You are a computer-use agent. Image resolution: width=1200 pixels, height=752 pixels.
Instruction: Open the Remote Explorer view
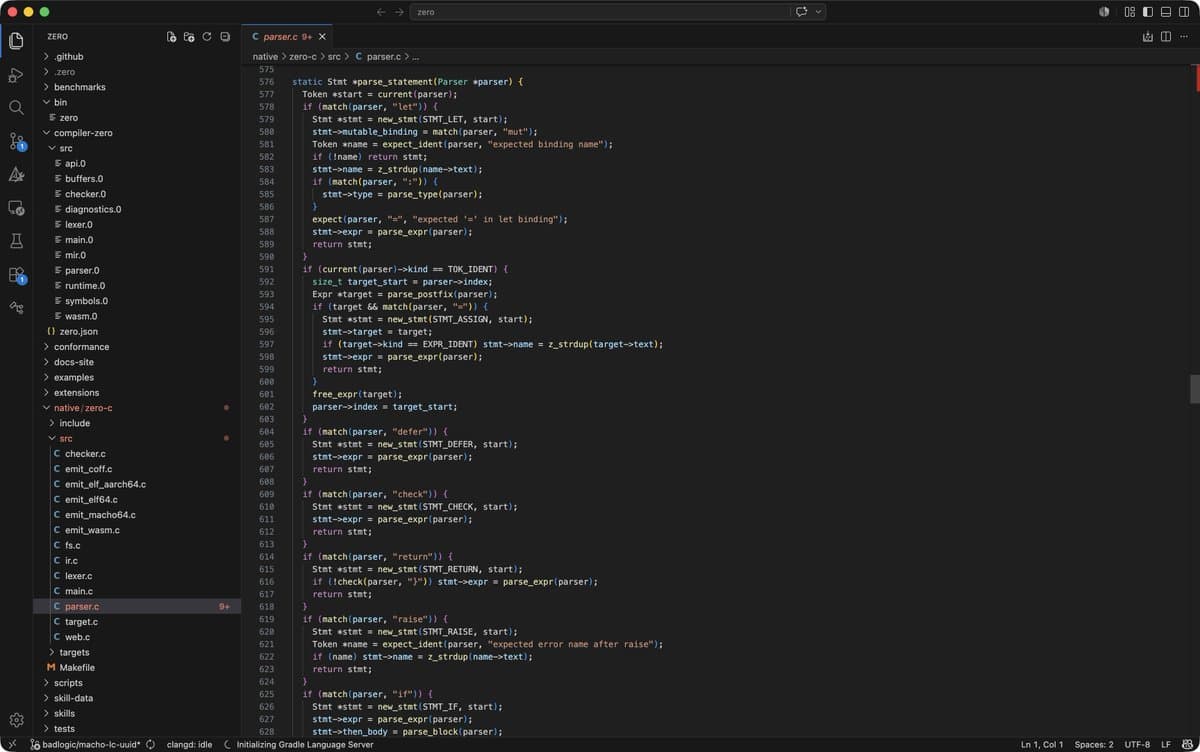pyautogui.click(x=16, y=208)
